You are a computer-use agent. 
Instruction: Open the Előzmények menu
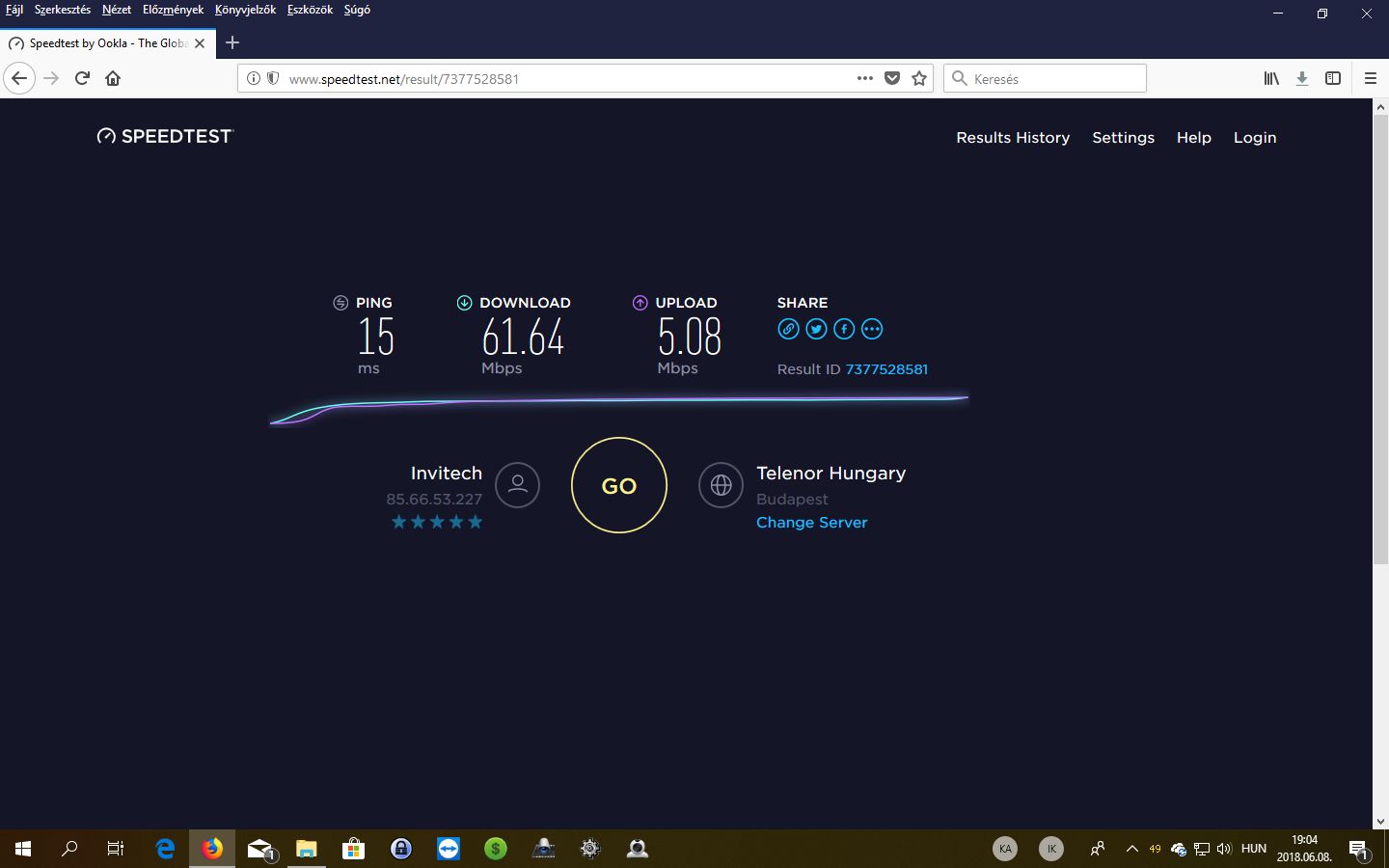click(x=173, y=10)
